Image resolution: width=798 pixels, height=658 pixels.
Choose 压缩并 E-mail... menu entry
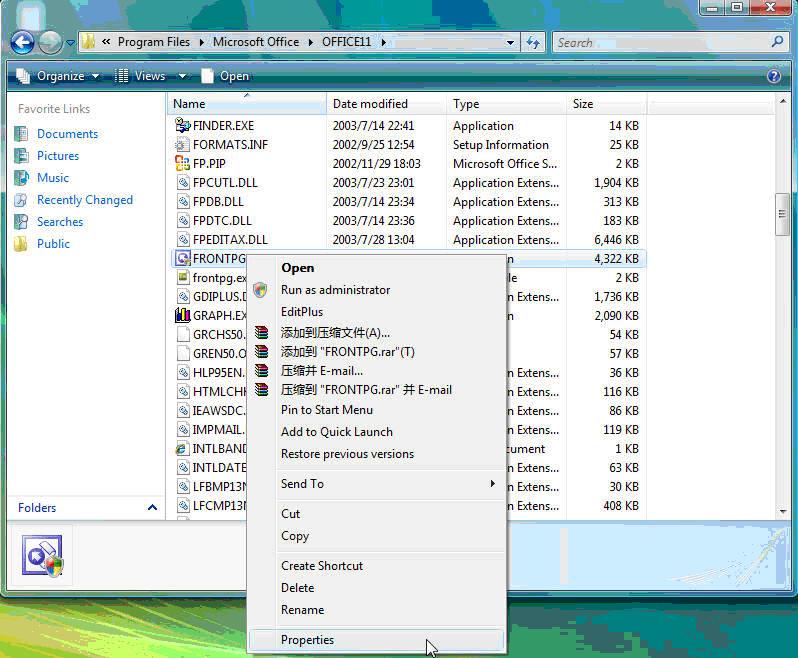point(376,370)
